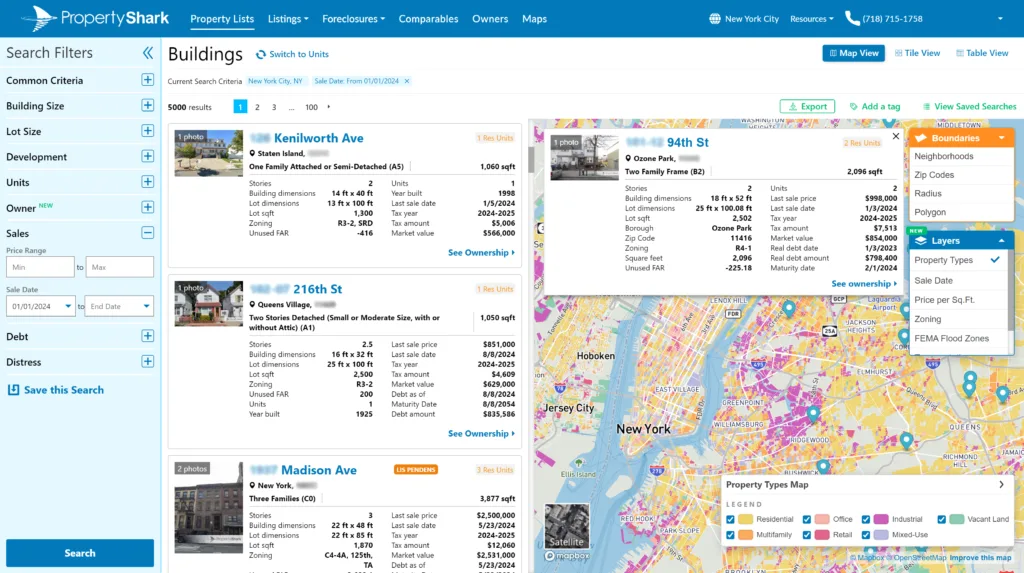Collapse the Boundaries panel
The width and height of the screenshot is (1024, 573).
(x=1001, y=138)
